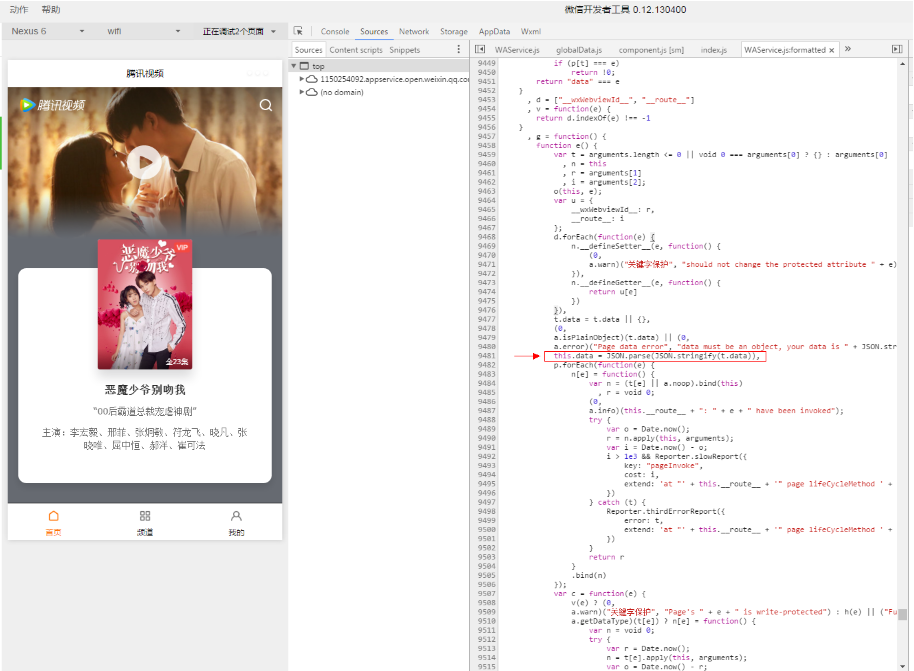Switch to the Wxml tab

tap(530, 31)
